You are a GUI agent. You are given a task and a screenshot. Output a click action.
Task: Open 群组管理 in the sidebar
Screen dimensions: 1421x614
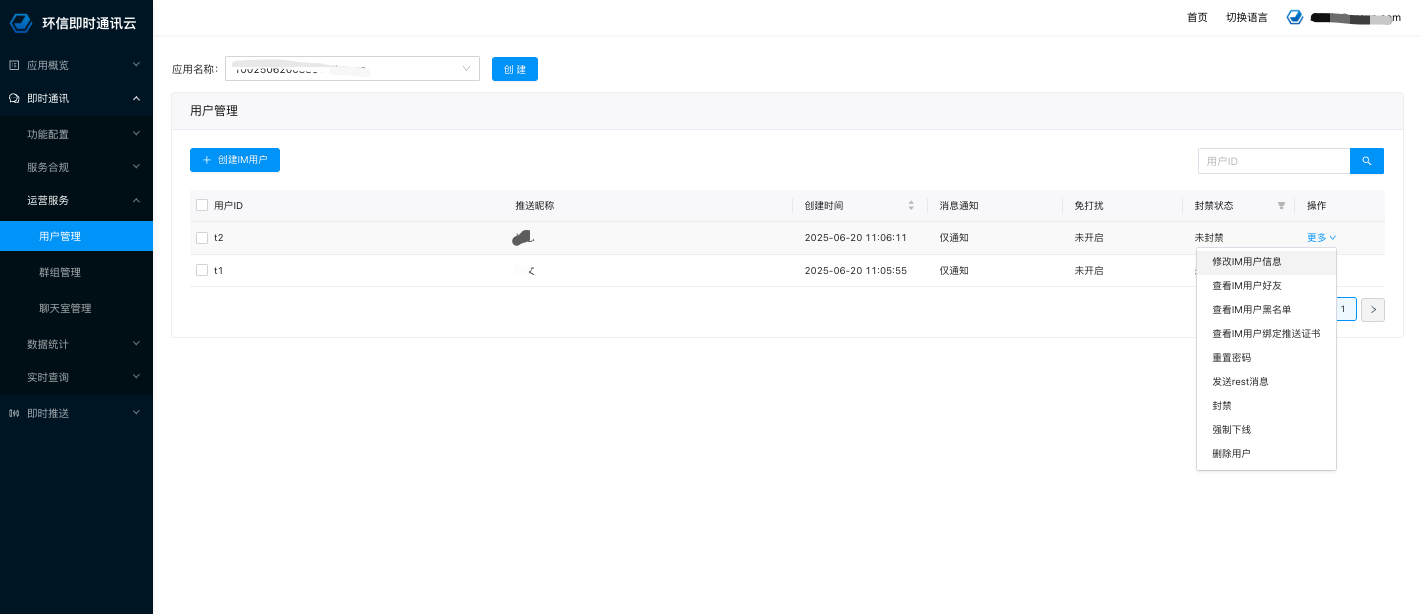(x=60, y=272)
